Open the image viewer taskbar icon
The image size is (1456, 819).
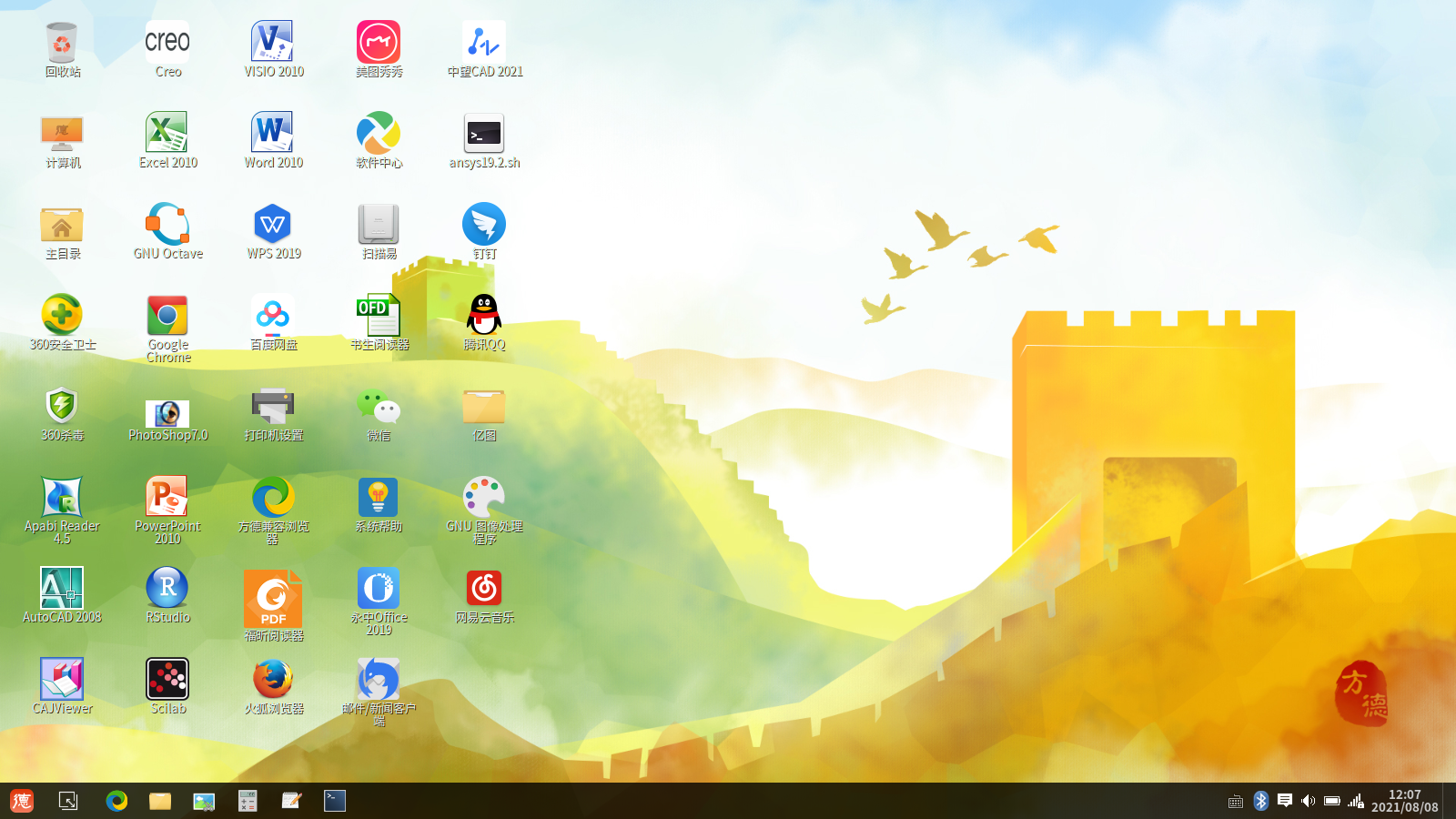pos(204,801)
